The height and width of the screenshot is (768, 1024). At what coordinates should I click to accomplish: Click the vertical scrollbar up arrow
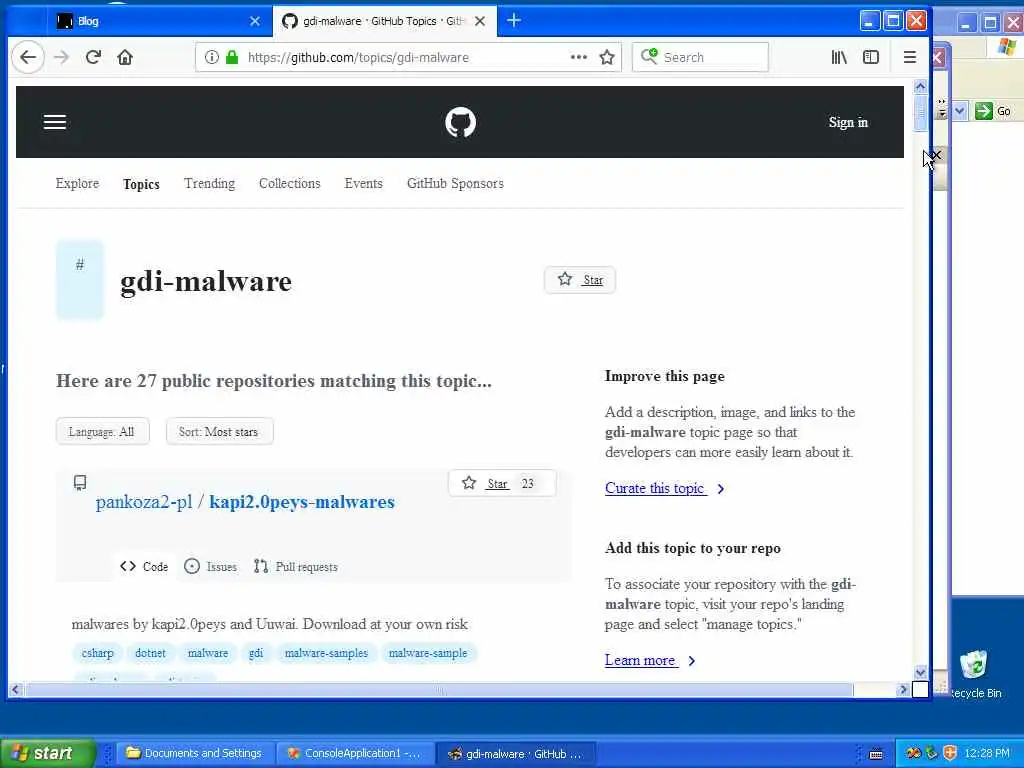pyautogui.click(x=920, y=86)
